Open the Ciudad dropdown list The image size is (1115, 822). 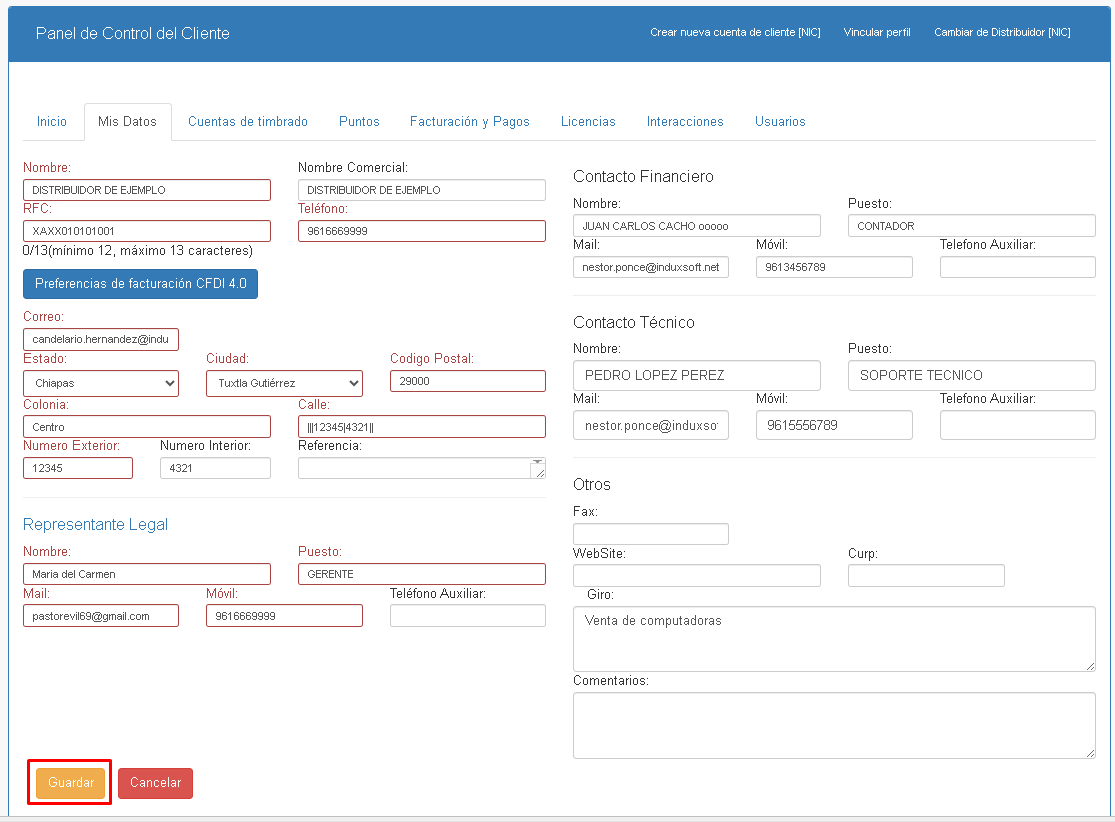click(x=284, y=383)
